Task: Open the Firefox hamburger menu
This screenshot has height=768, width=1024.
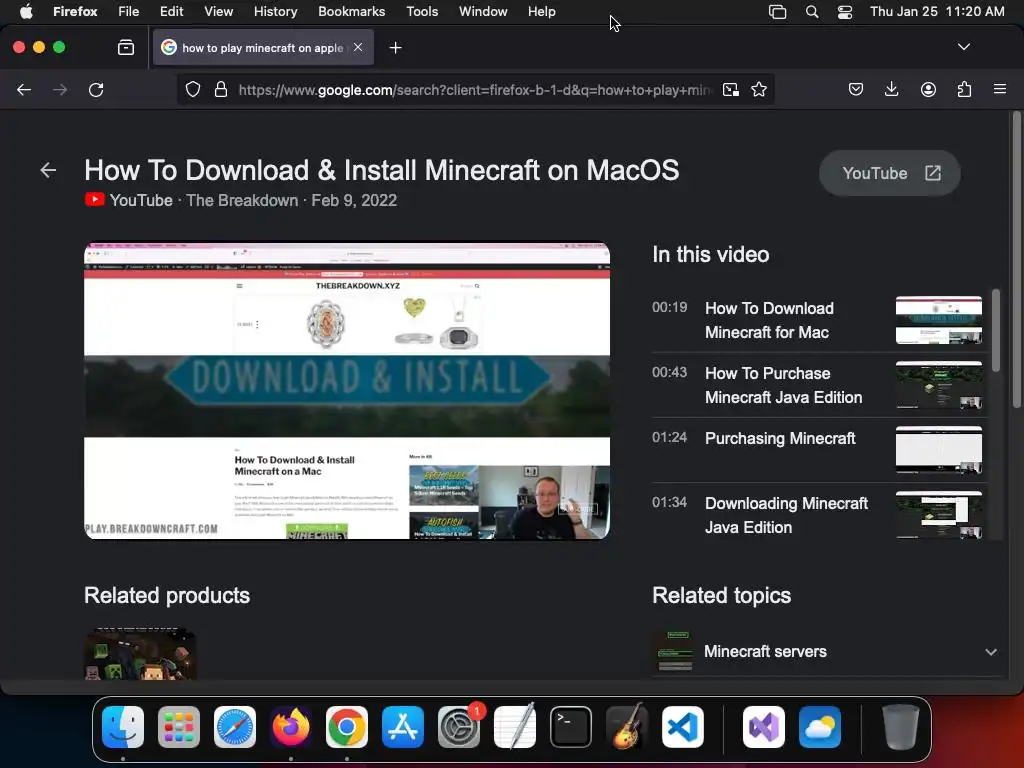Action: pyautogui.click(x=1000, y=89)
